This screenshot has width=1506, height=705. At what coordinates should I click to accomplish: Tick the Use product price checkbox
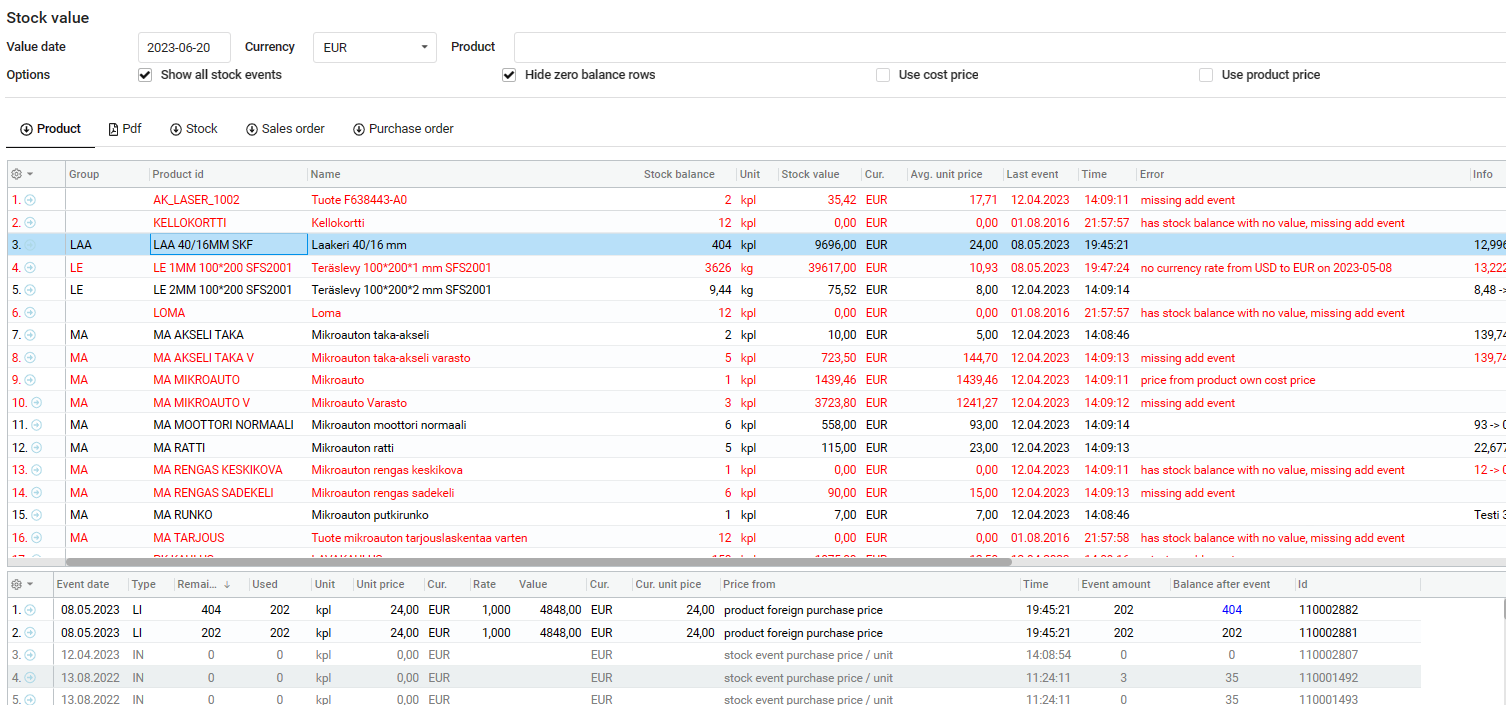click(x=1206, y=75)
